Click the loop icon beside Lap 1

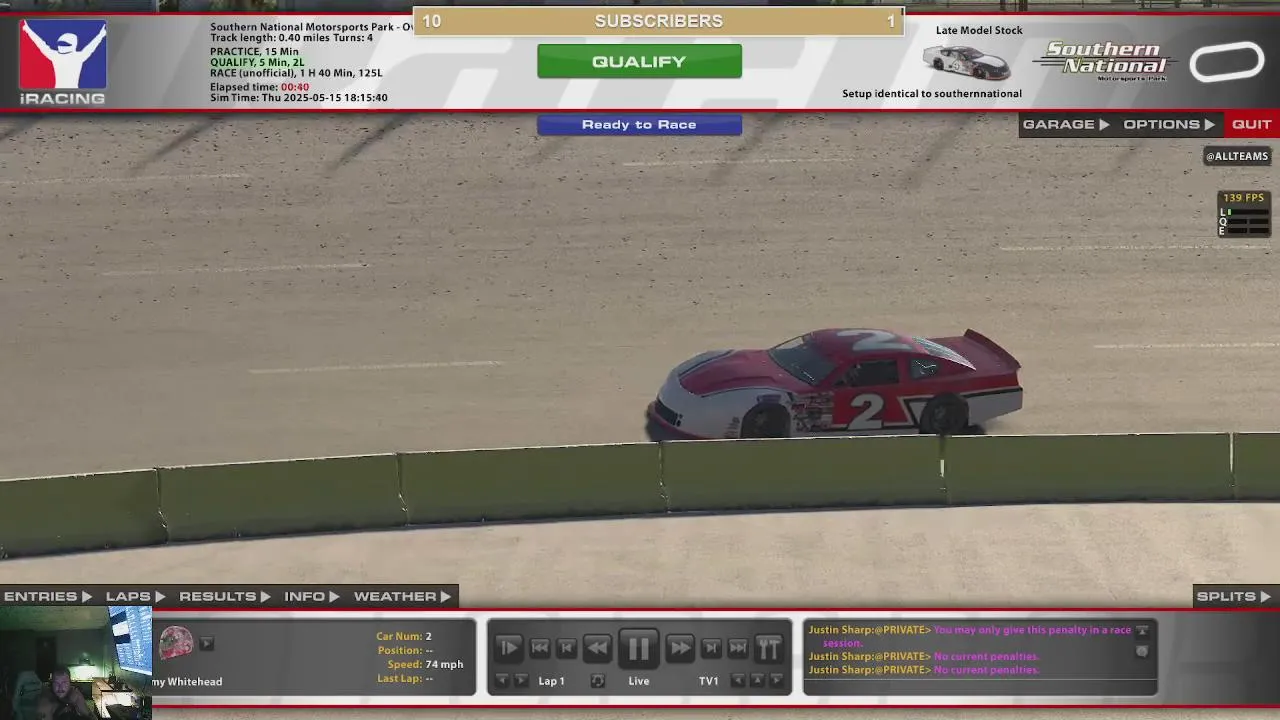[597, 681]
